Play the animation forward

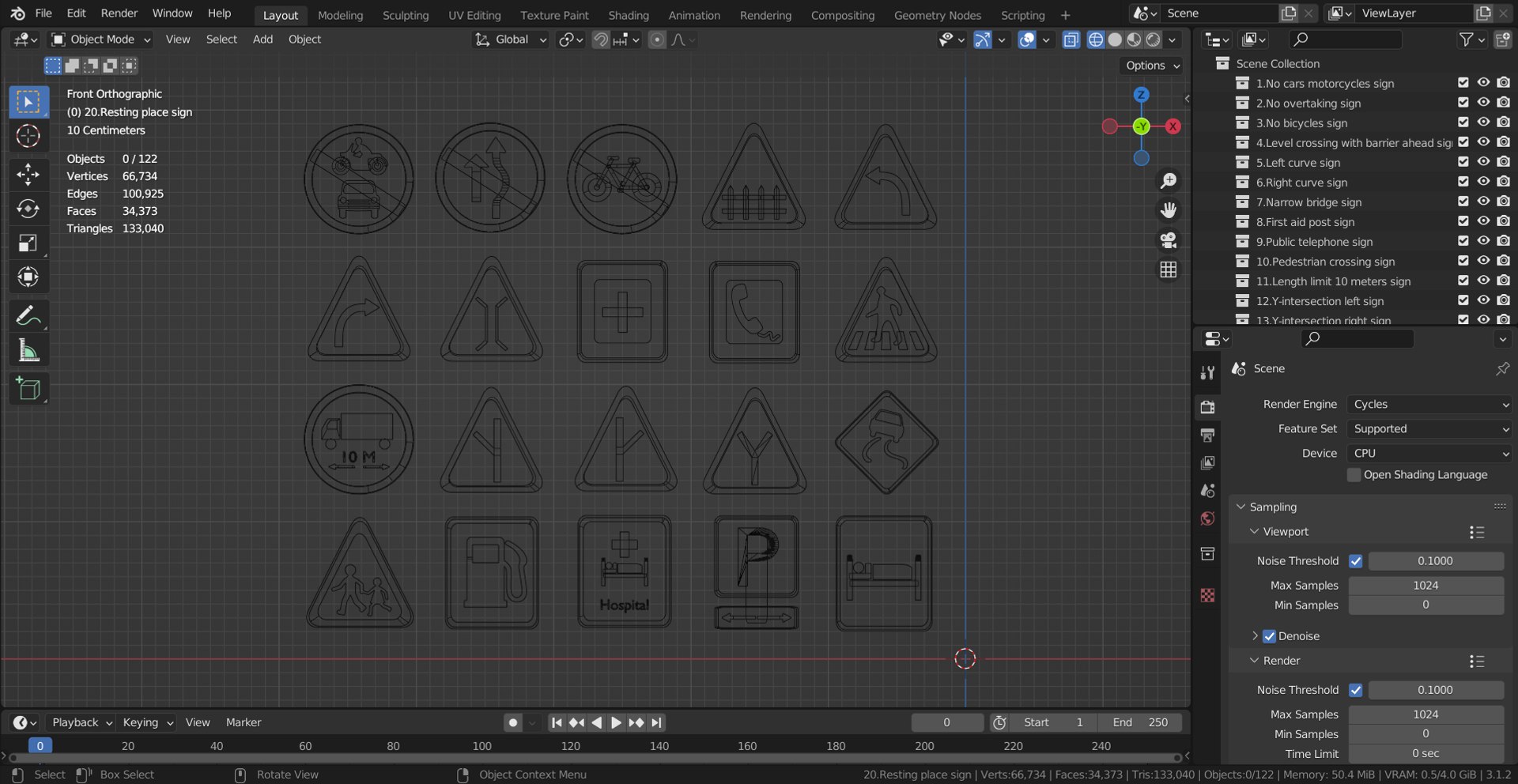[616, 722]
